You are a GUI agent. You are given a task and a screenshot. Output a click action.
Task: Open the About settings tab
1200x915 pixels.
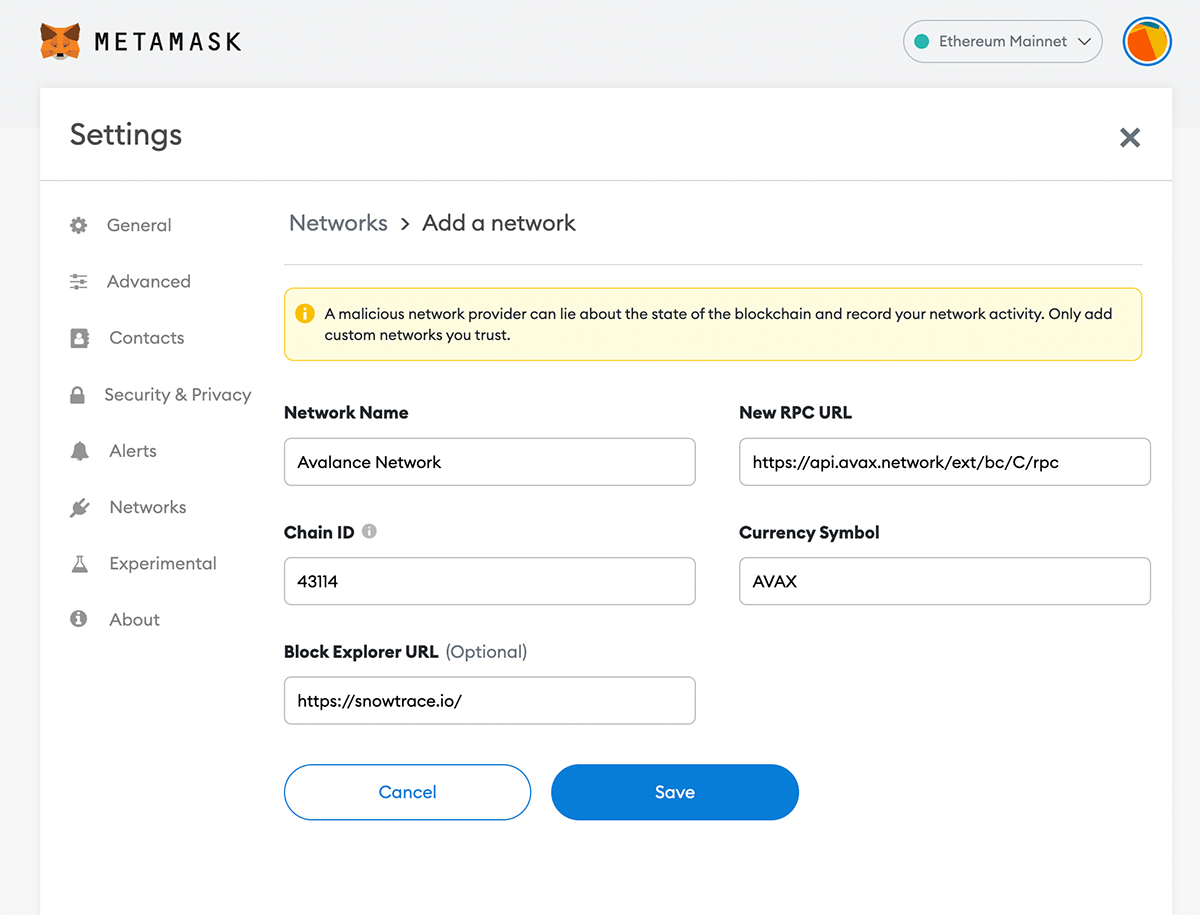pos(134,620)
